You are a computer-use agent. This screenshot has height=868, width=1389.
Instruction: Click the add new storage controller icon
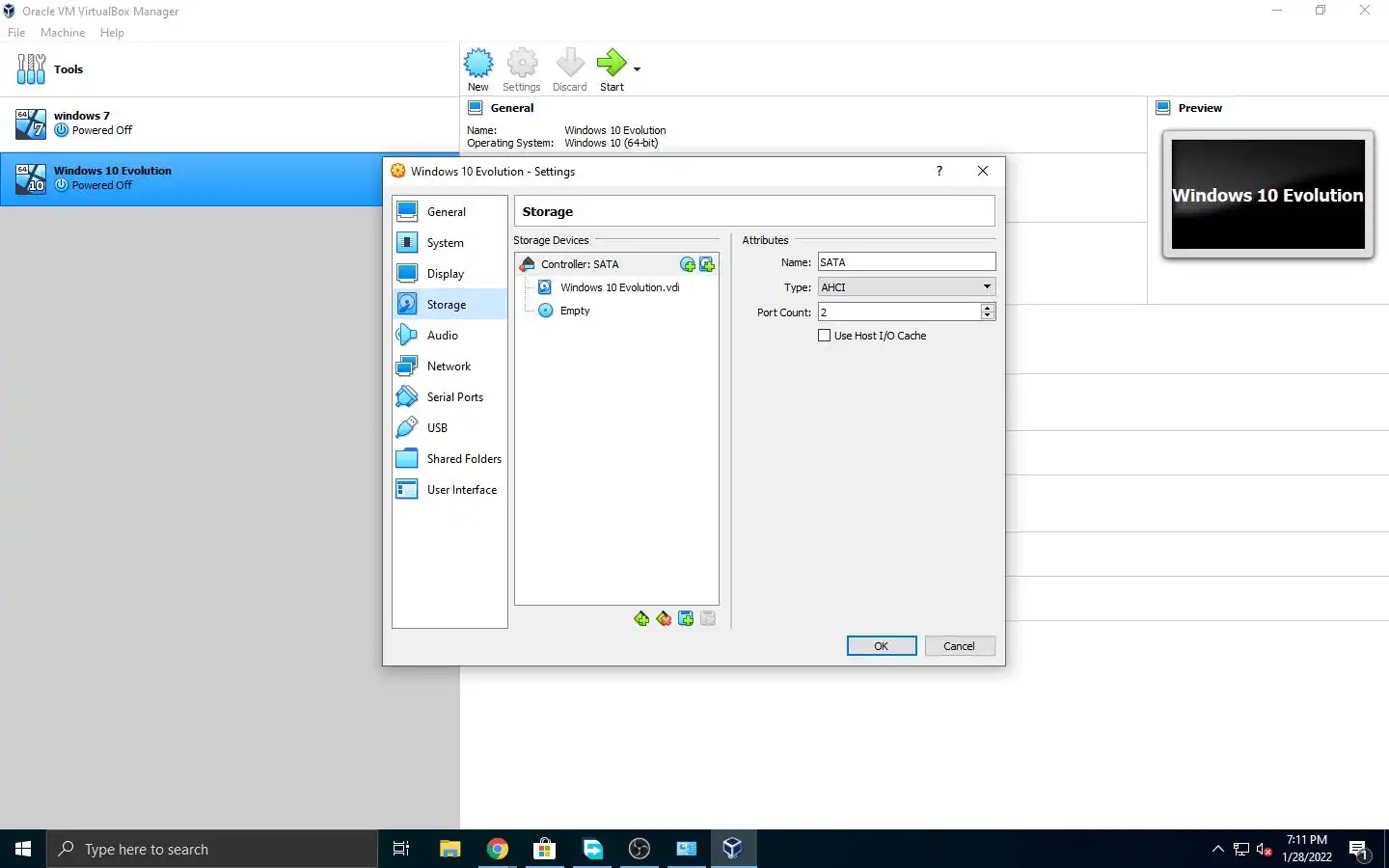click(641, 618)
